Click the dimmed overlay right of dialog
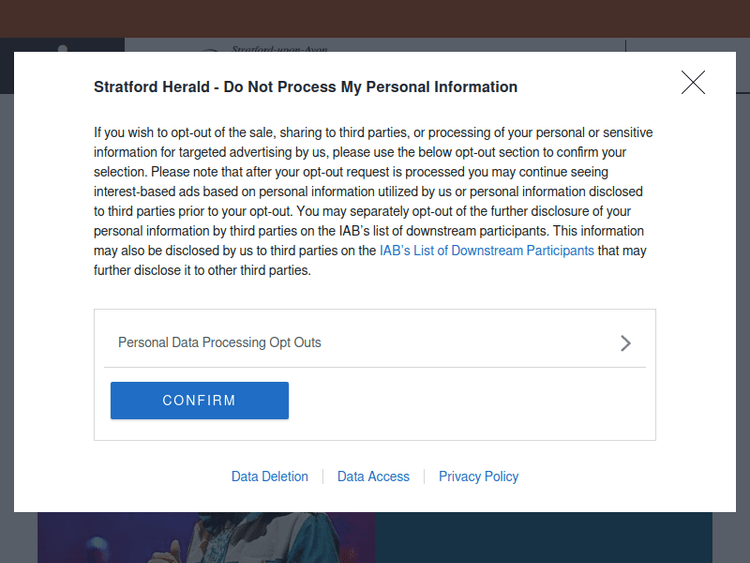The height and width of the screenshot is (563, 750). pos(743,300)
